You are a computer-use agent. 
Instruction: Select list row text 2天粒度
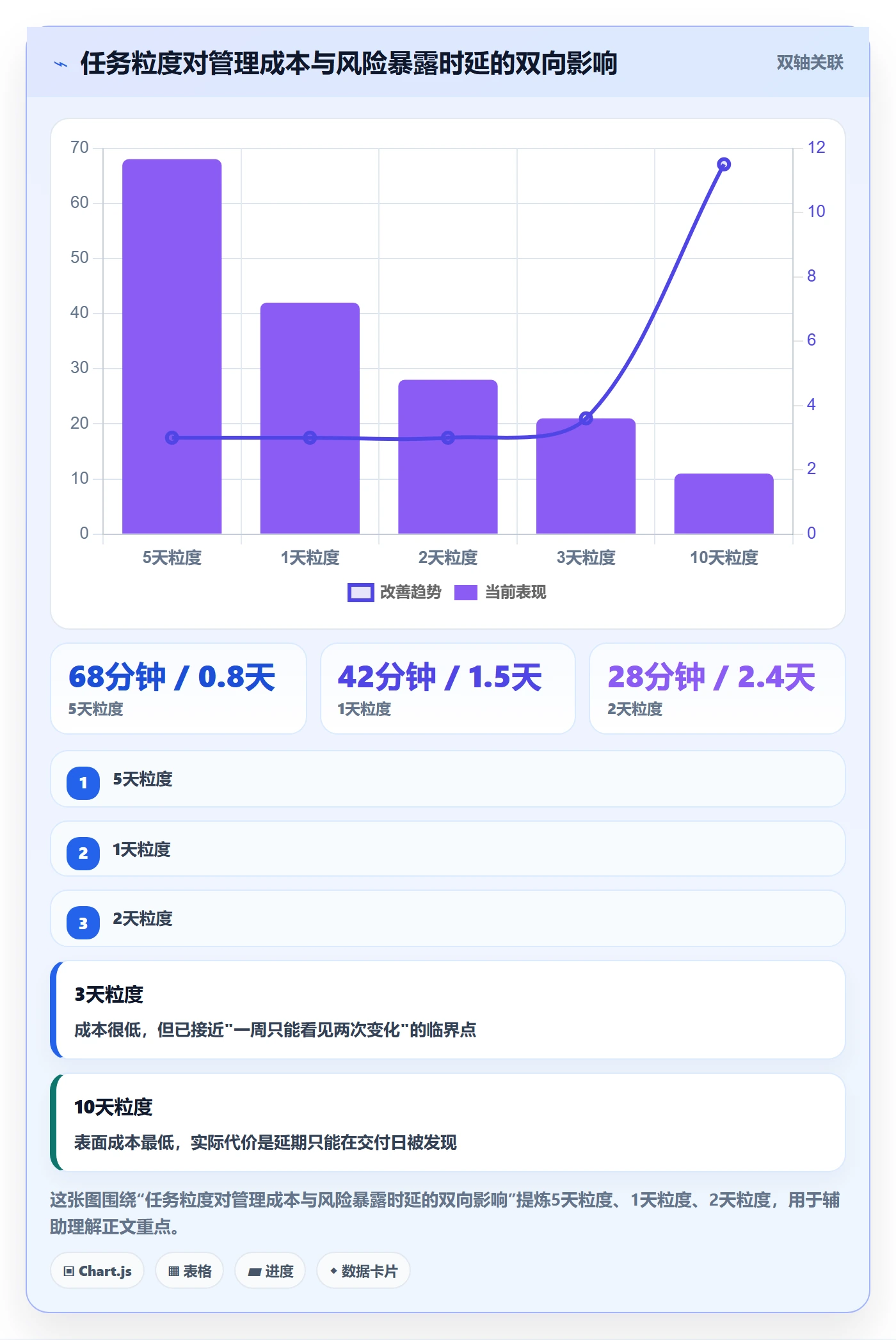[143, 919]
